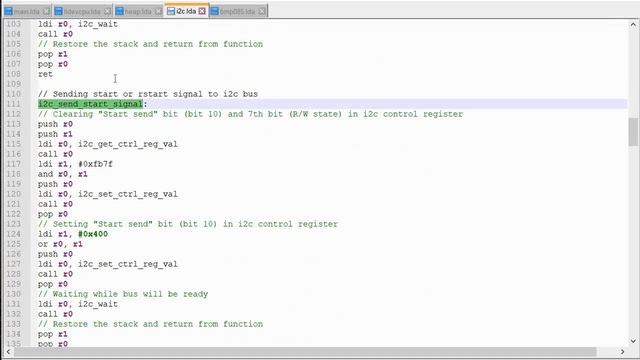Viewport: 640px width, 360px height.
Task: Open the bmp085.lda tab
Action: [237, 11]
